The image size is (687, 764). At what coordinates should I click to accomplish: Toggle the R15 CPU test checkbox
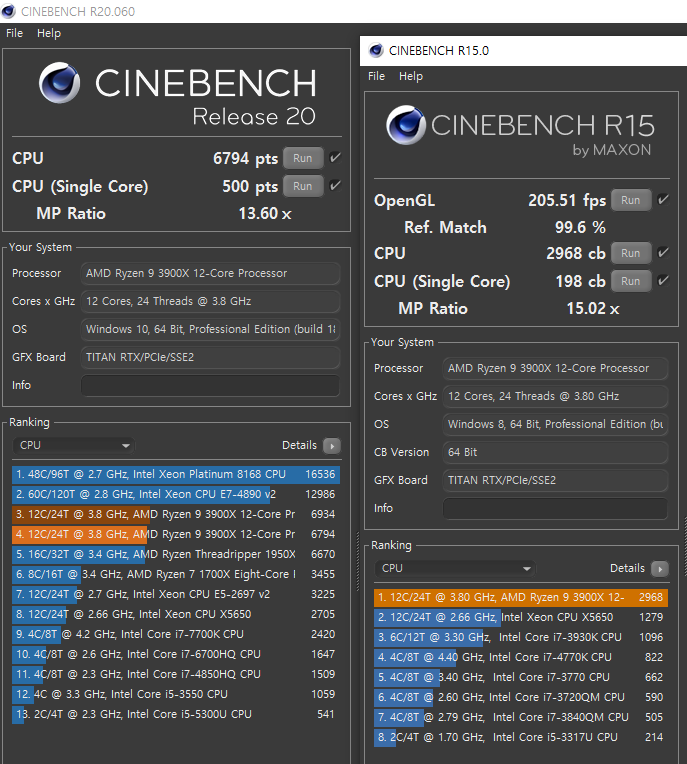[x=663, y=252]
